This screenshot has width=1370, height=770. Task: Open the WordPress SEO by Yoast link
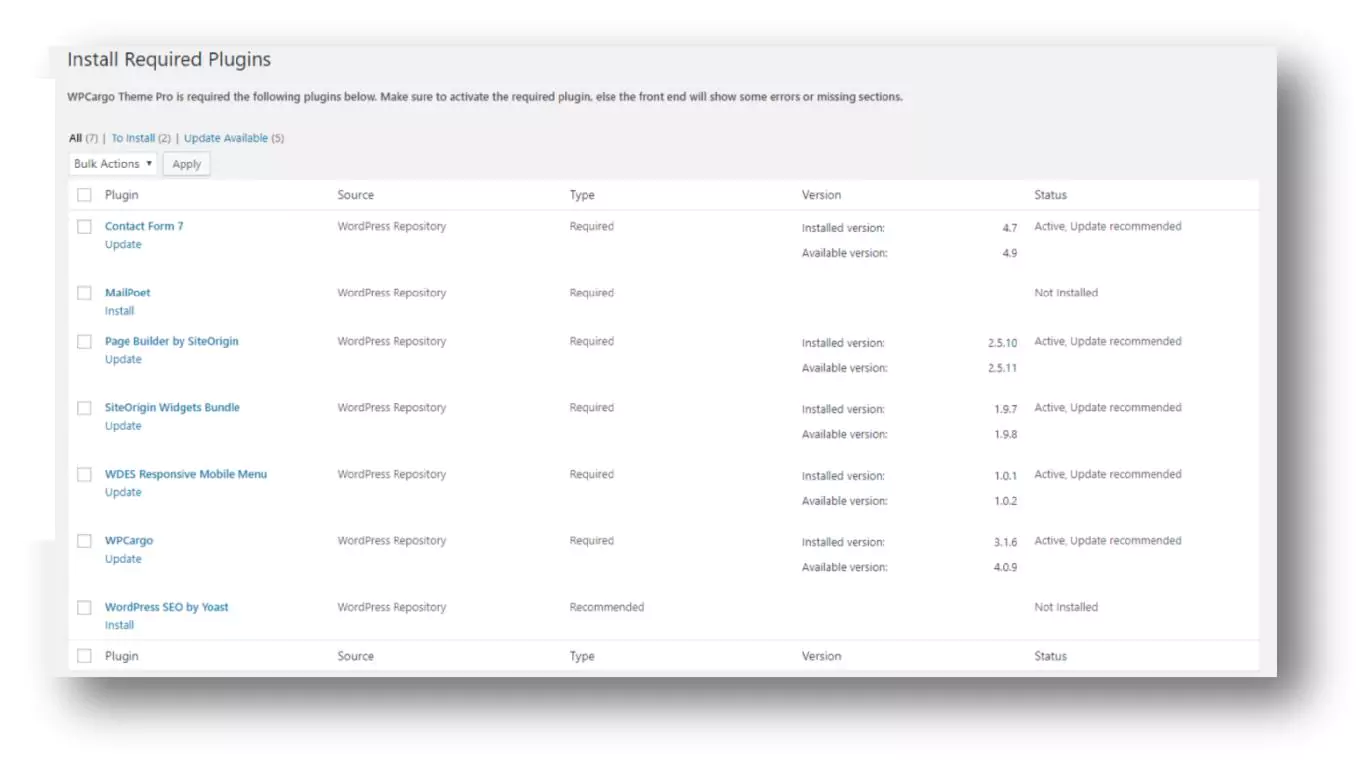click(x=167, y=607)
